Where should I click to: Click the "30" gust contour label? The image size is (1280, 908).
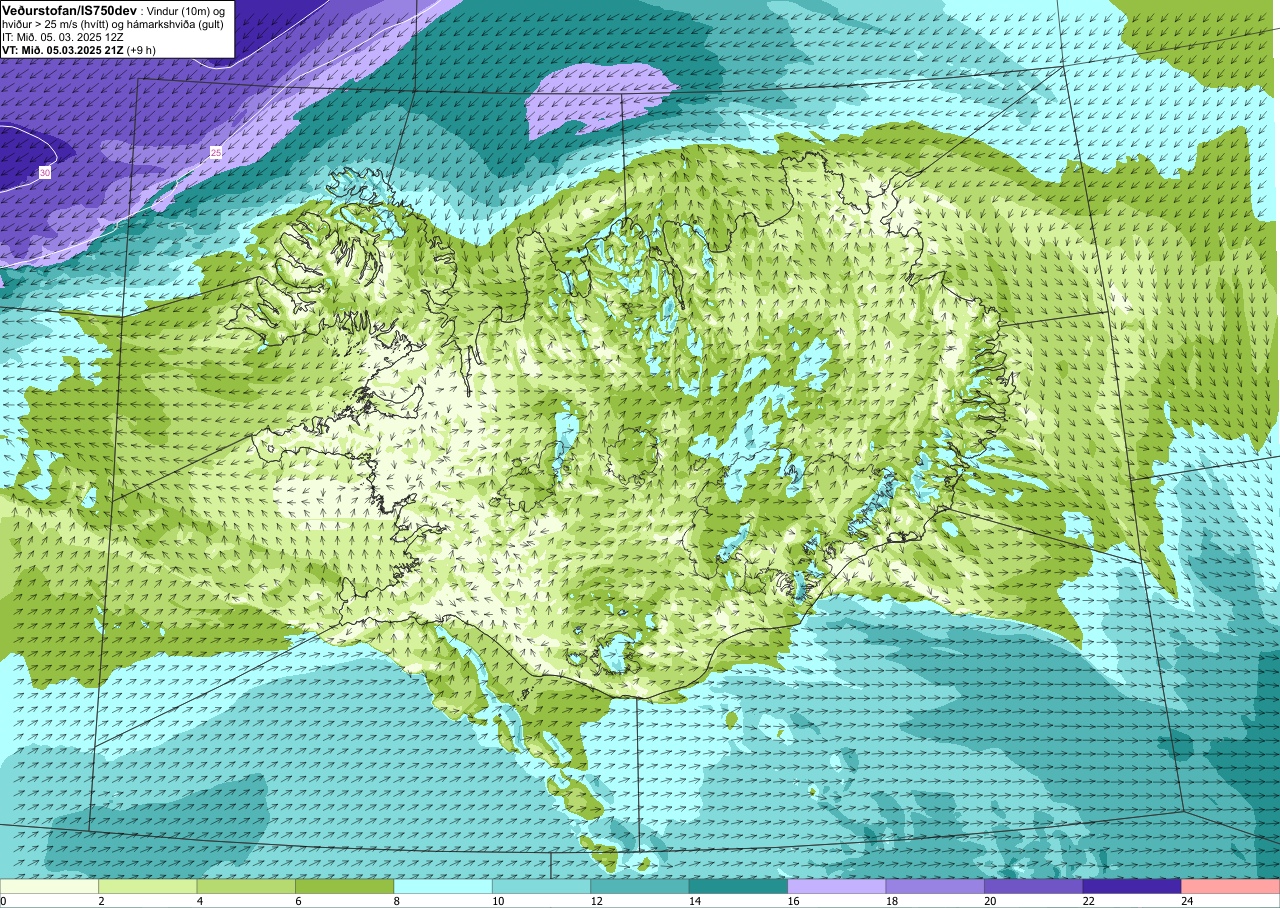click(45, 173)
